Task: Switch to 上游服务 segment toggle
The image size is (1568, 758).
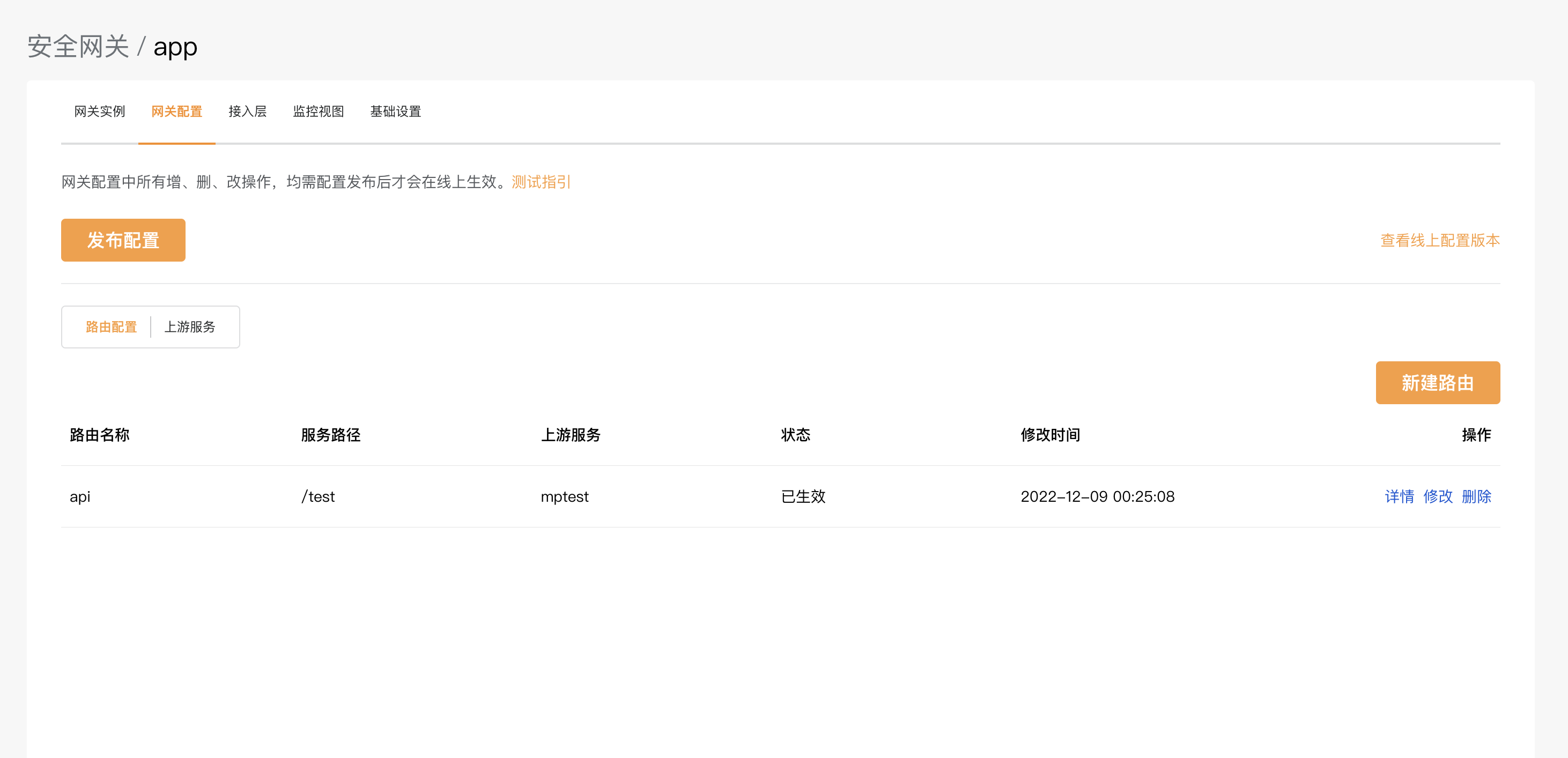Action: [190, 326]
